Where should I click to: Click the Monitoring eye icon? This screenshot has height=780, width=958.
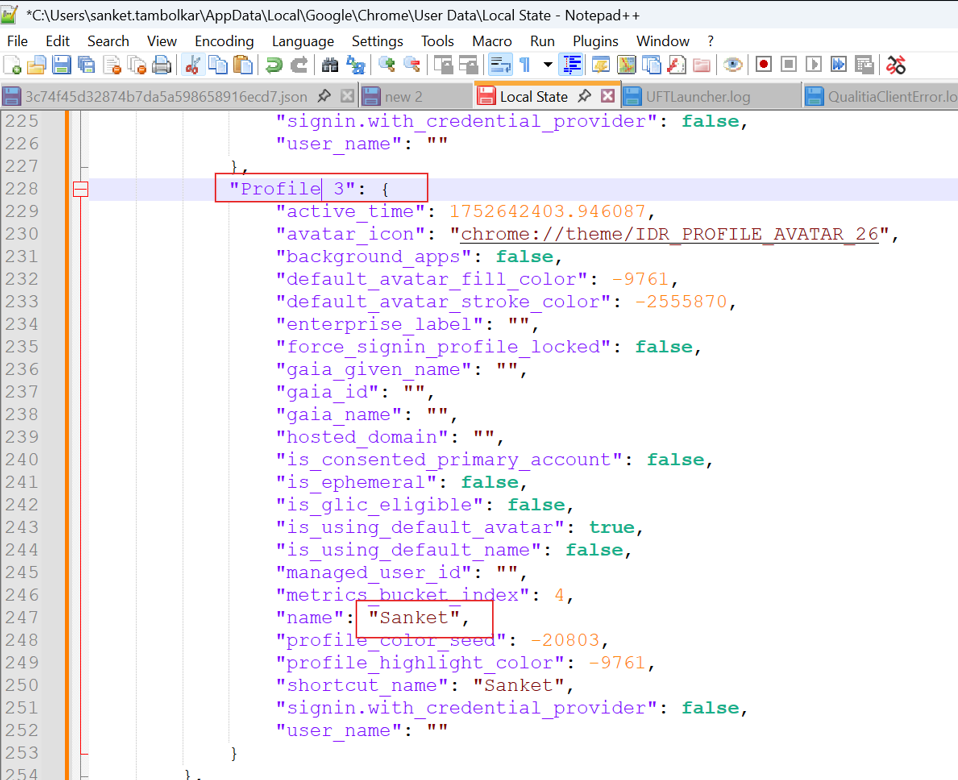733,65
